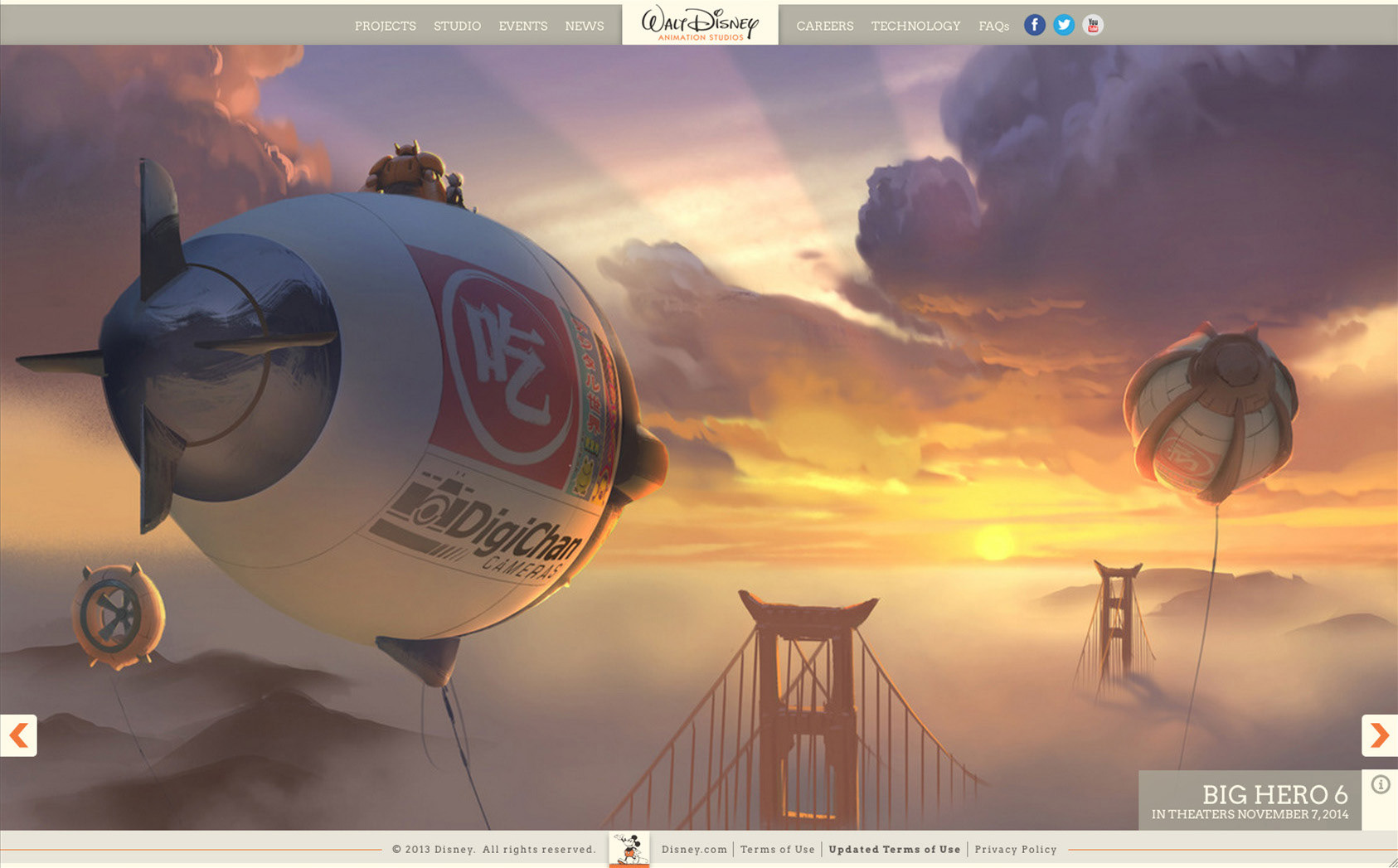Visit the Disney.com footer link
This screenshot has height=868, width=1398.
[694, 850]
